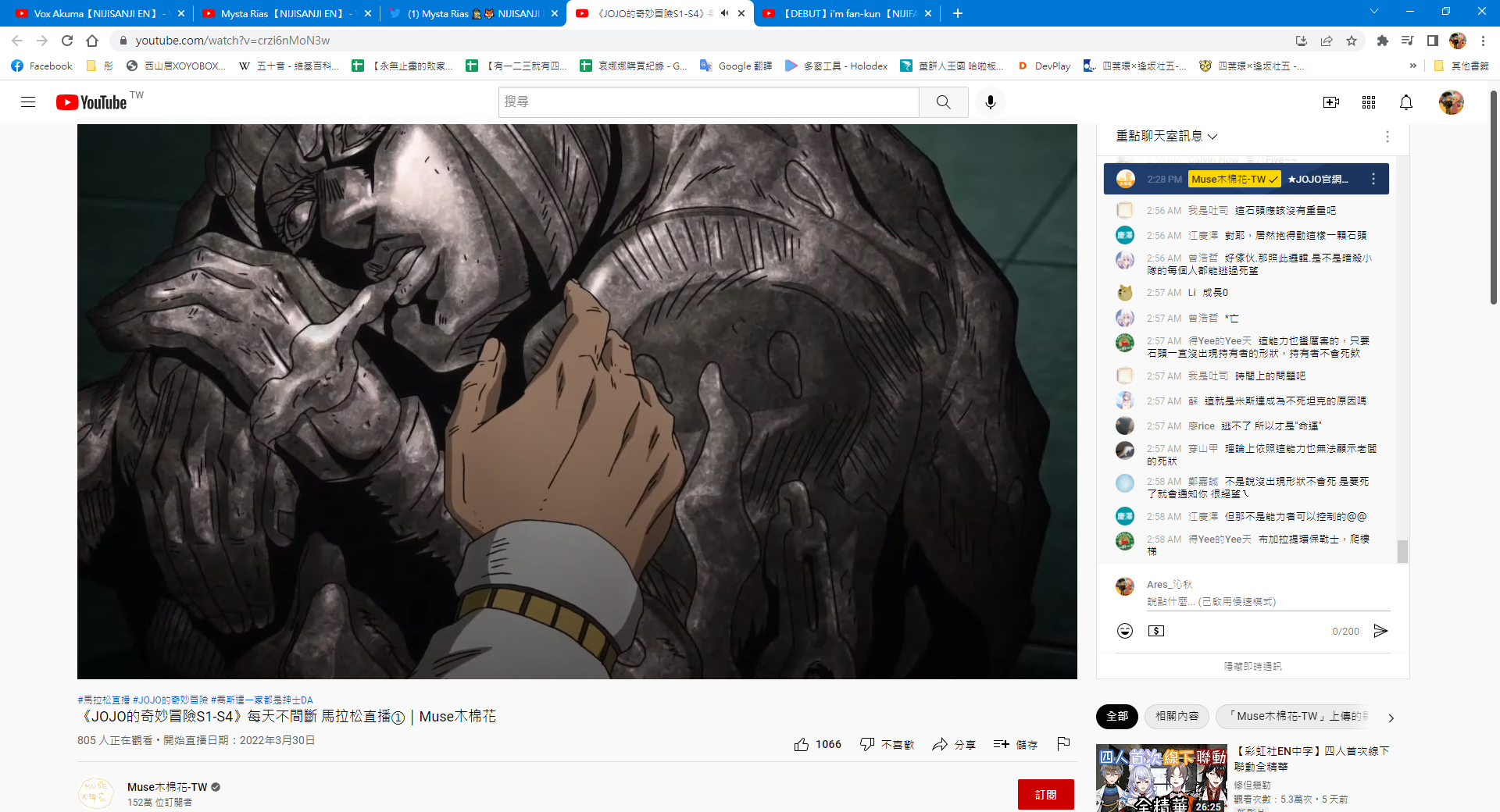Mute the playing JOJO tab speaker icon
The width and height of the screenshot is (1500, 812).
point(724,13)
